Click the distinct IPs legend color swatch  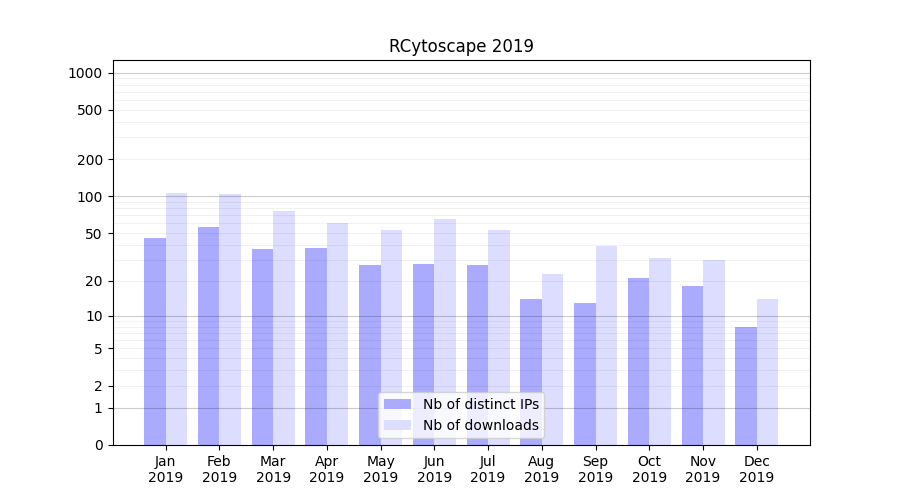[x=397, y=404]
